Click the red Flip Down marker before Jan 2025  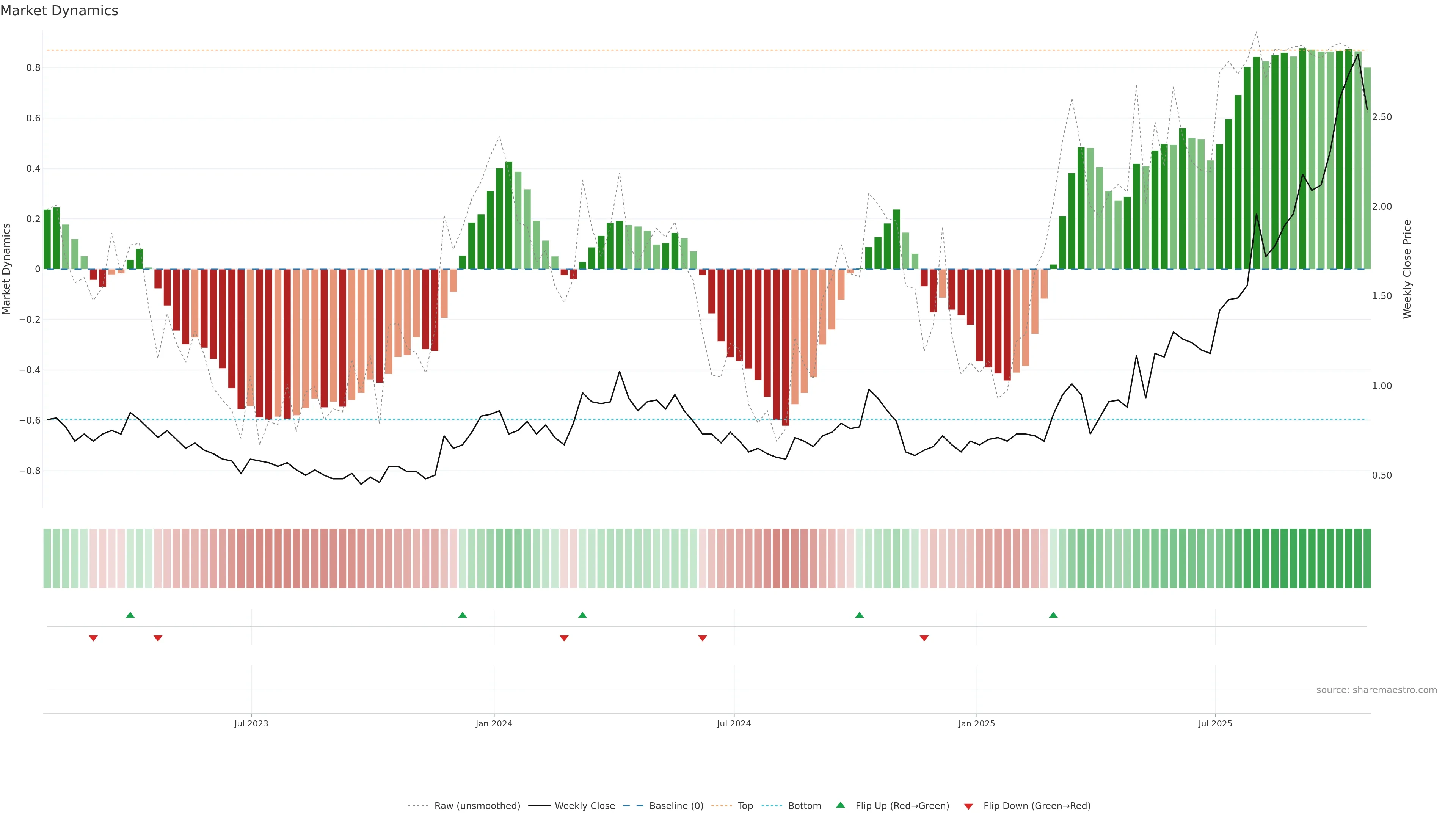(924, 638)
